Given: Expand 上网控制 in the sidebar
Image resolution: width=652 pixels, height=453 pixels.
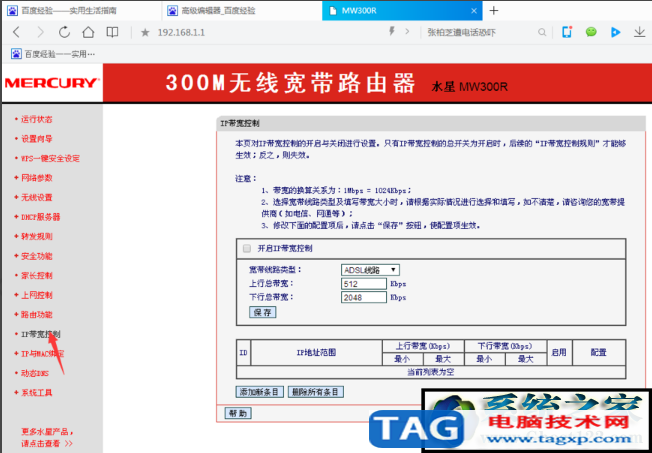Looking at the screenshot, I should pos(37,295).
